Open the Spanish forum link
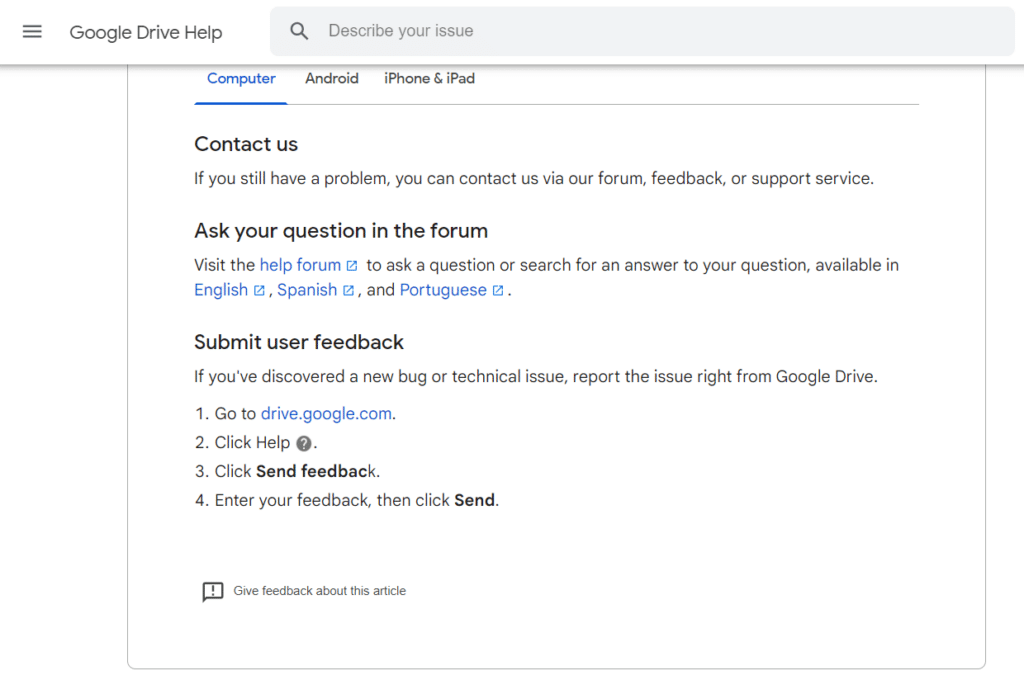 (307, 290)
